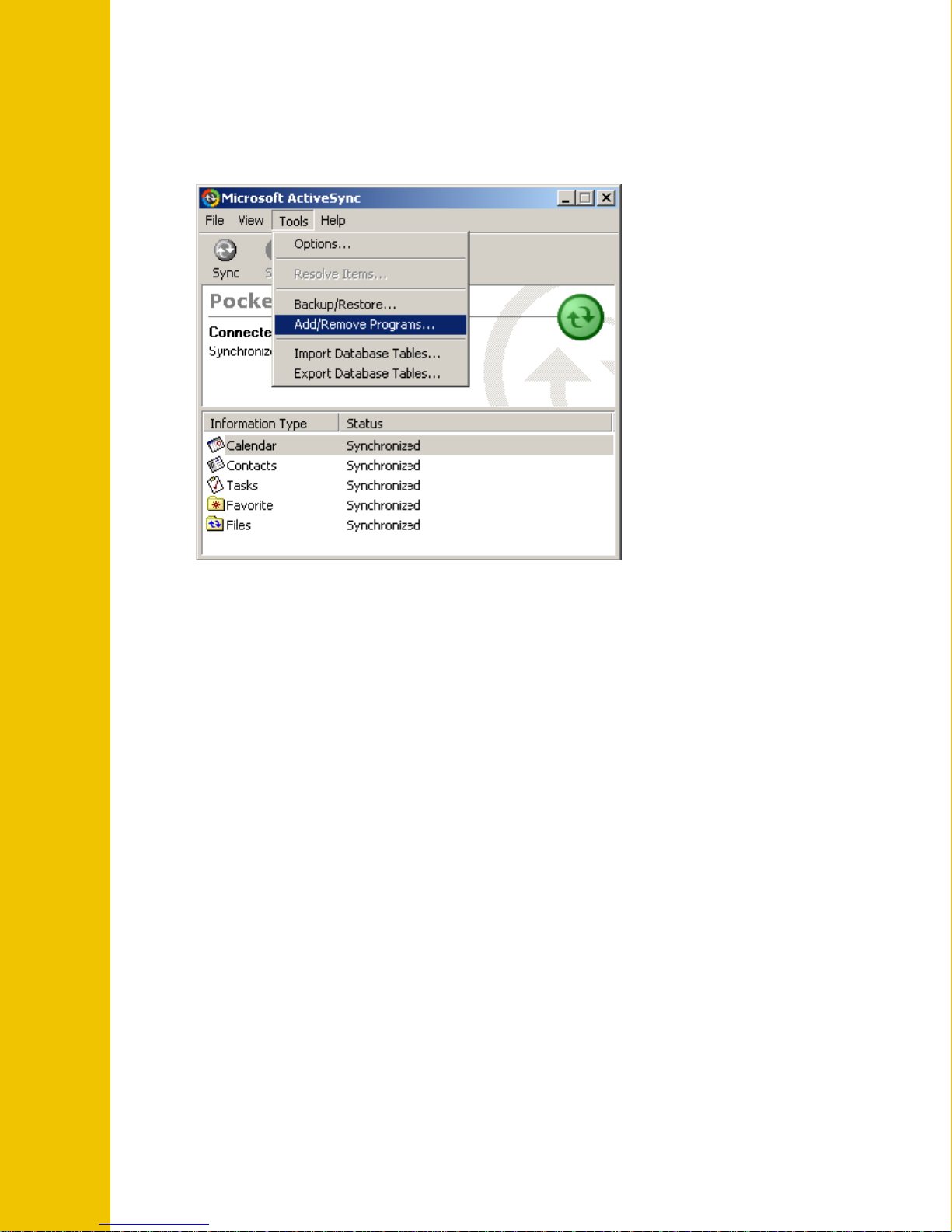Viewport: 952px width, 1232px height.
Task: Click the green sync status icon
Action: coord(581,317)
